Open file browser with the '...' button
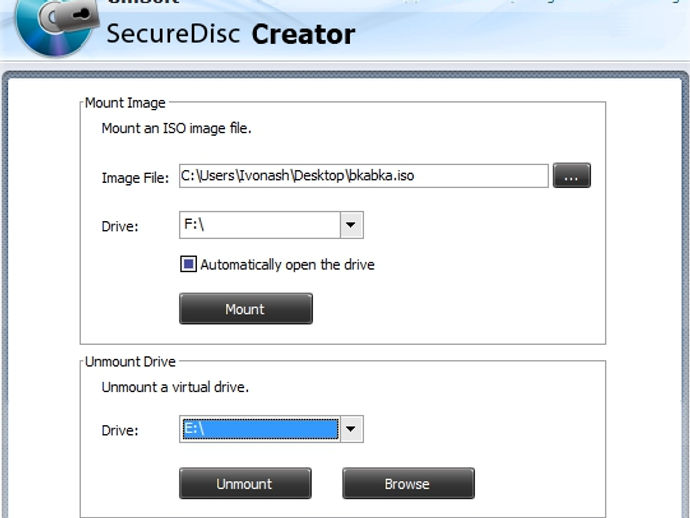Viewport: 690px width, 518px height. 572,176
